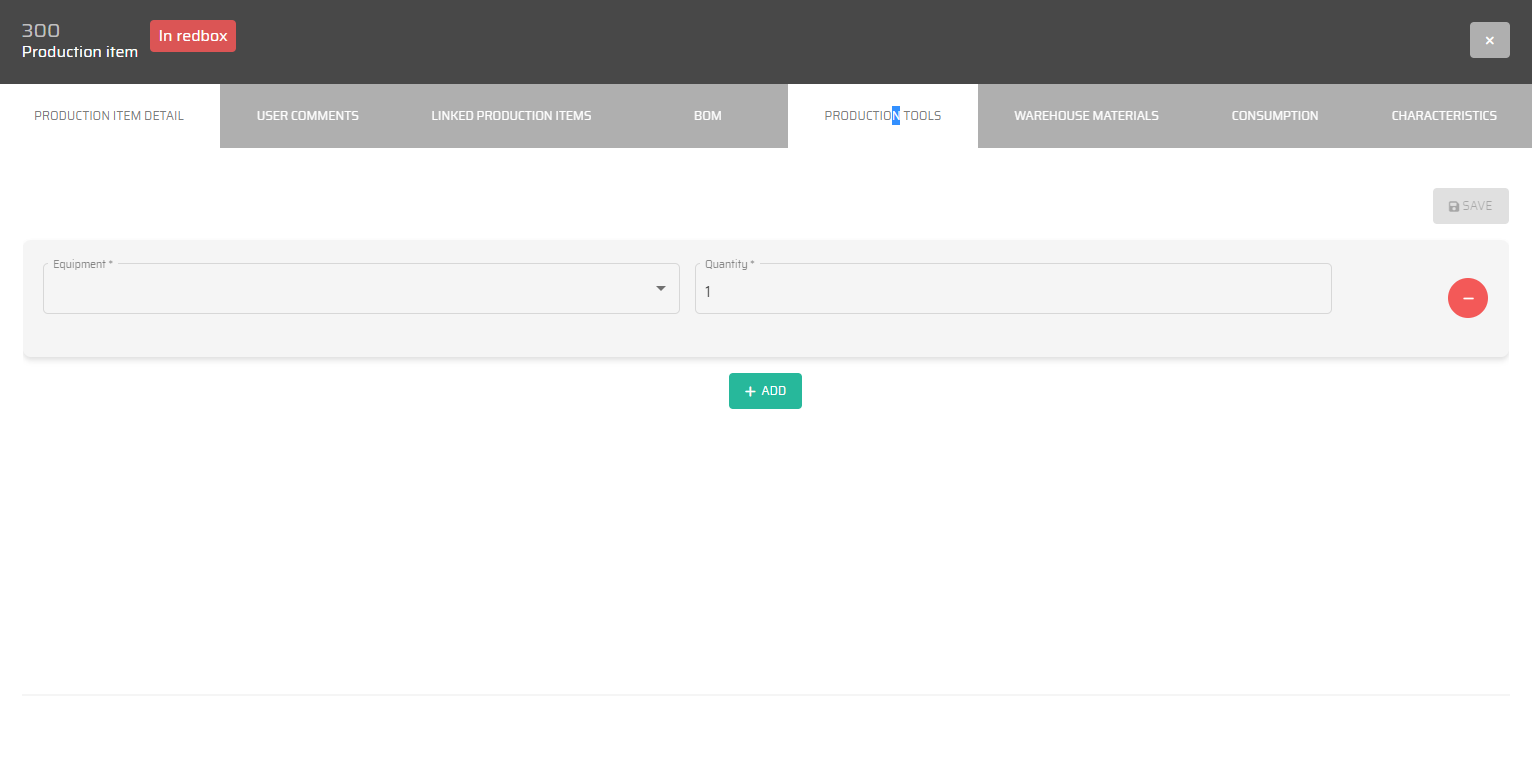Go to Linked Production Items tab
Viewport: 1532px width, 761px height.
pyautogui.click(x=511, y=116)
